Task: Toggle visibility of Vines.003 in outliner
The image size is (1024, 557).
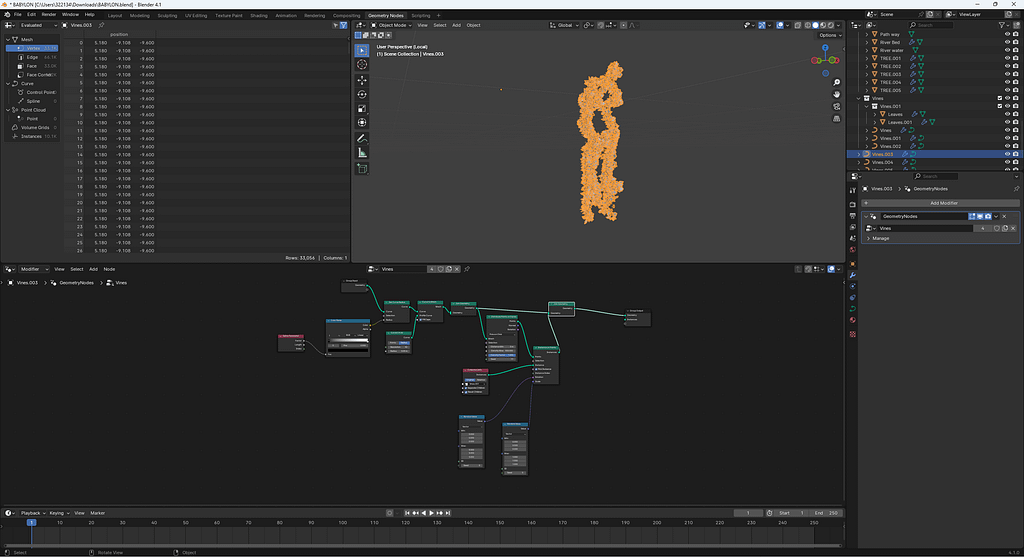Action: (1007, 154)
